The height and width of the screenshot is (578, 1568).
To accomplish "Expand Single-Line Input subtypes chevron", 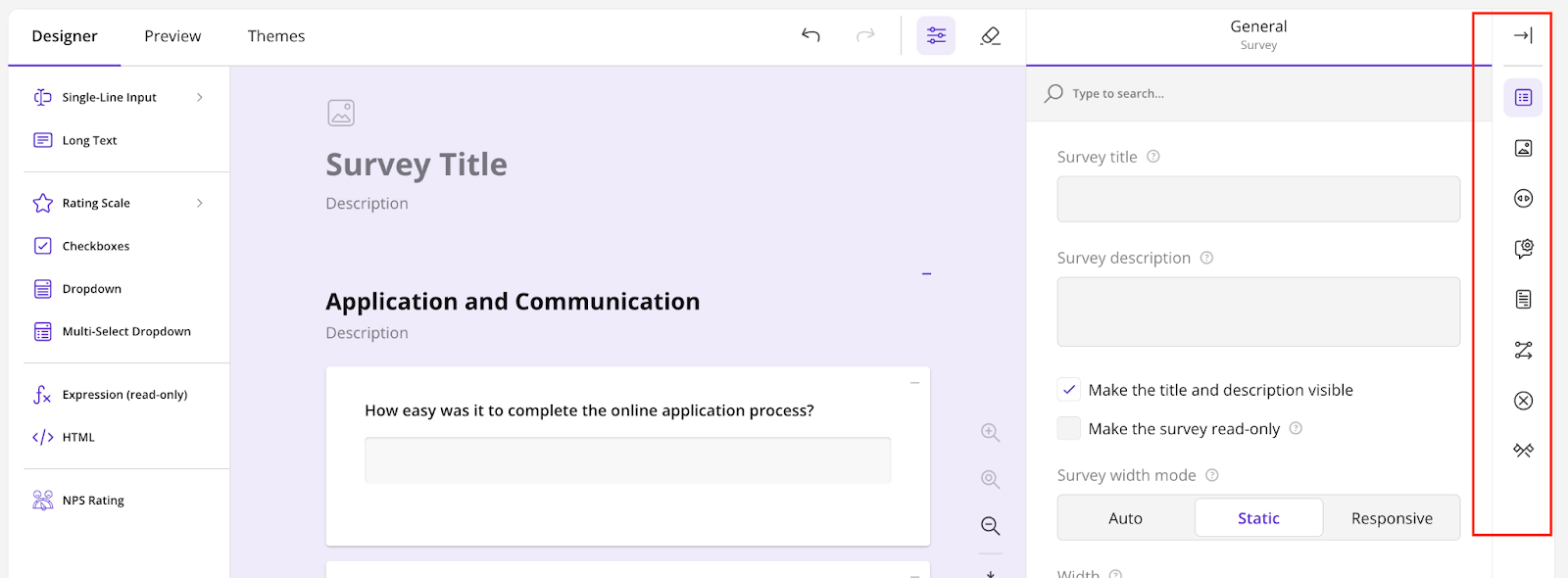I will 200,97.
